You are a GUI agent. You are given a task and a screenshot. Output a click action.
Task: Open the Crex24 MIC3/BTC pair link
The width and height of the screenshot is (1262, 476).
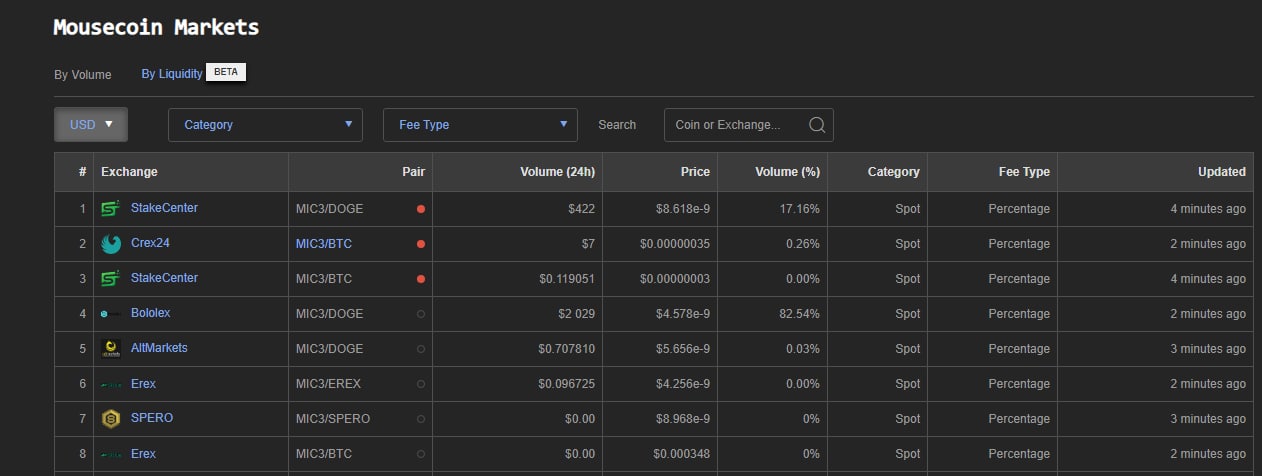(324, 244)
